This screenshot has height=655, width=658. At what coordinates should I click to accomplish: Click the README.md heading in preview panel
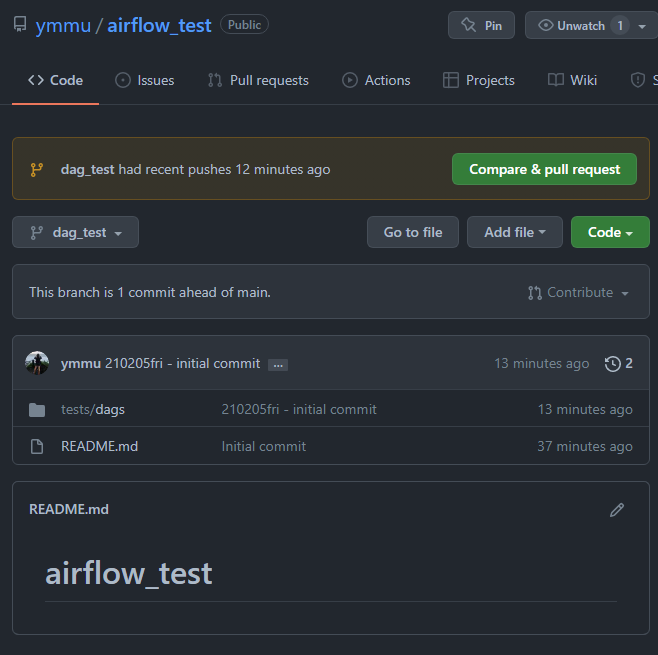coord(69,509)
